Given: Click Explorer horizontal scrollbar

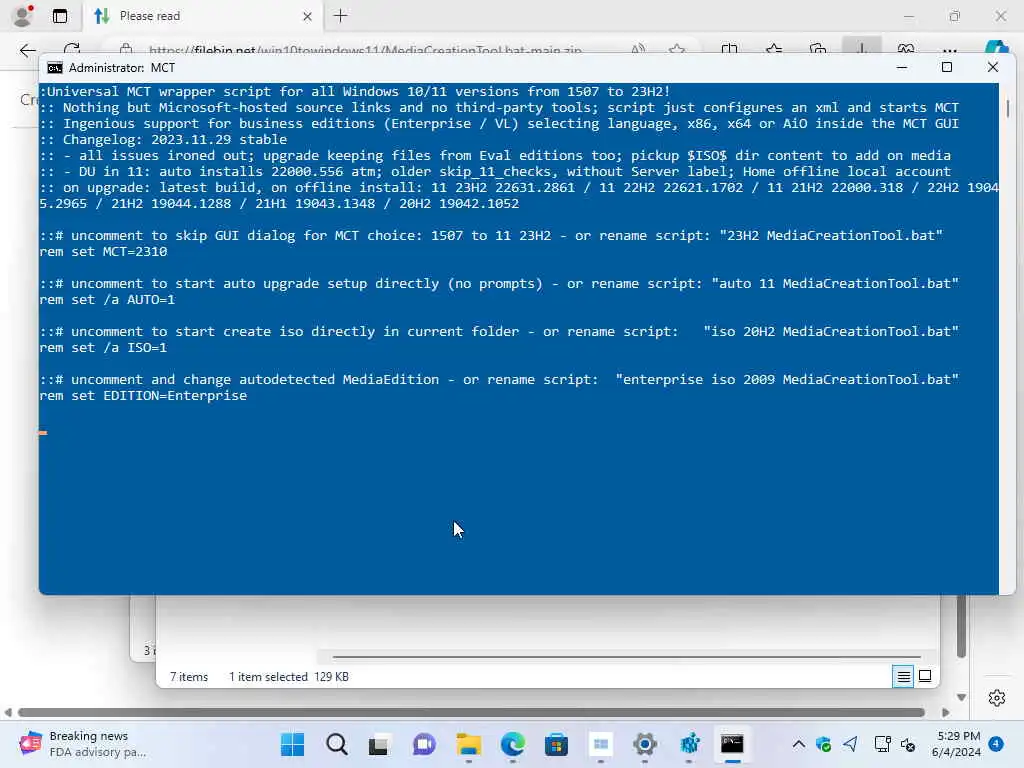Looking at the screenshot, I should click(626, 656).
